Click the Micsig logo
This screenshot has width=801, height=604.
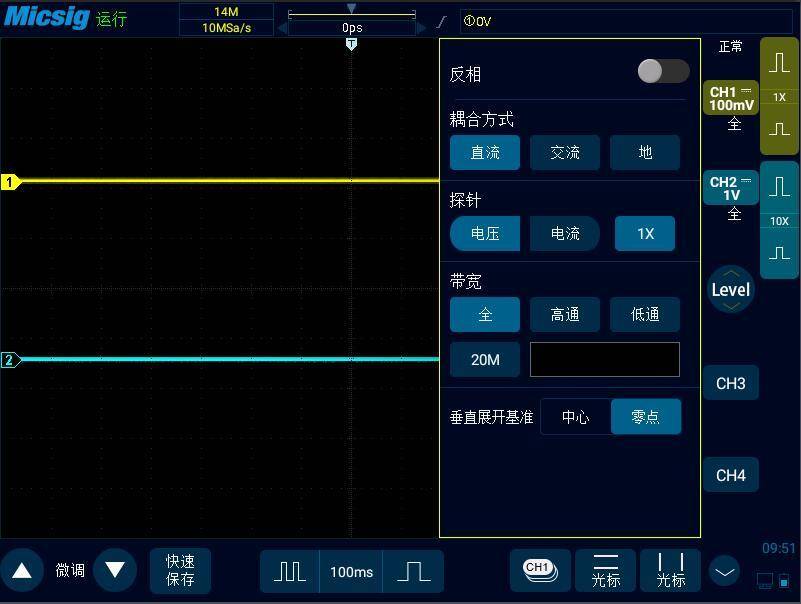46,17
